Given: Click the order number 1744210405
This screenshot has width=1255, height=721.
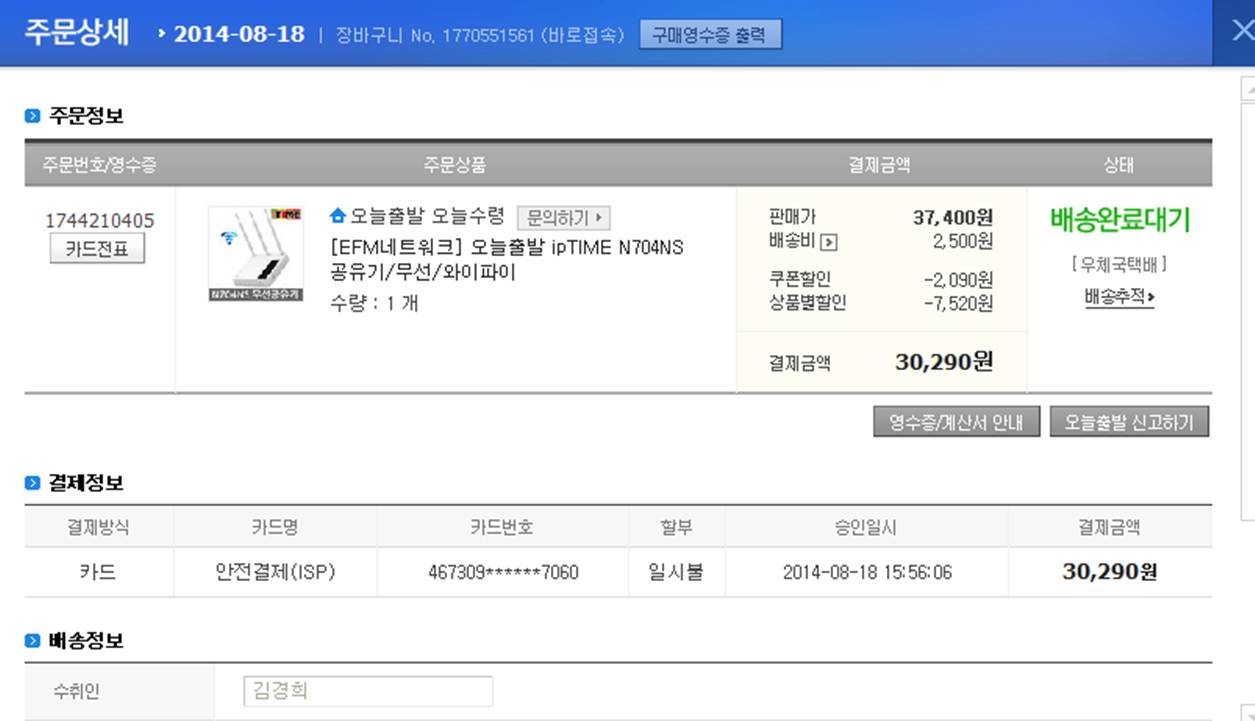Looking at the screenshot, I should pyautogui.click(x=100, y=220).
